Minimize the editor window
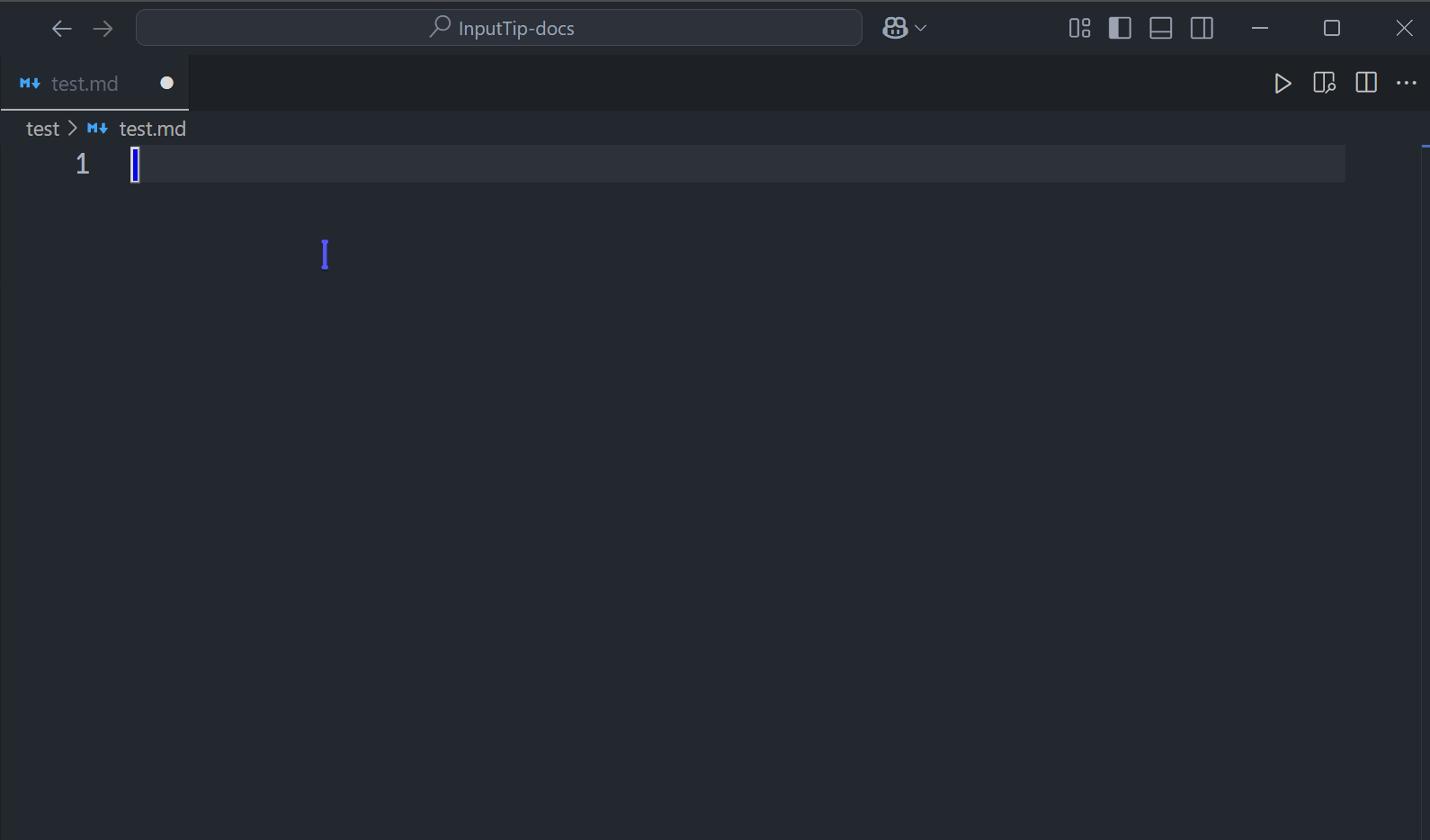Image resolution: width=1430 pixels, height=840 pixels. click(x=1260, y=29)
